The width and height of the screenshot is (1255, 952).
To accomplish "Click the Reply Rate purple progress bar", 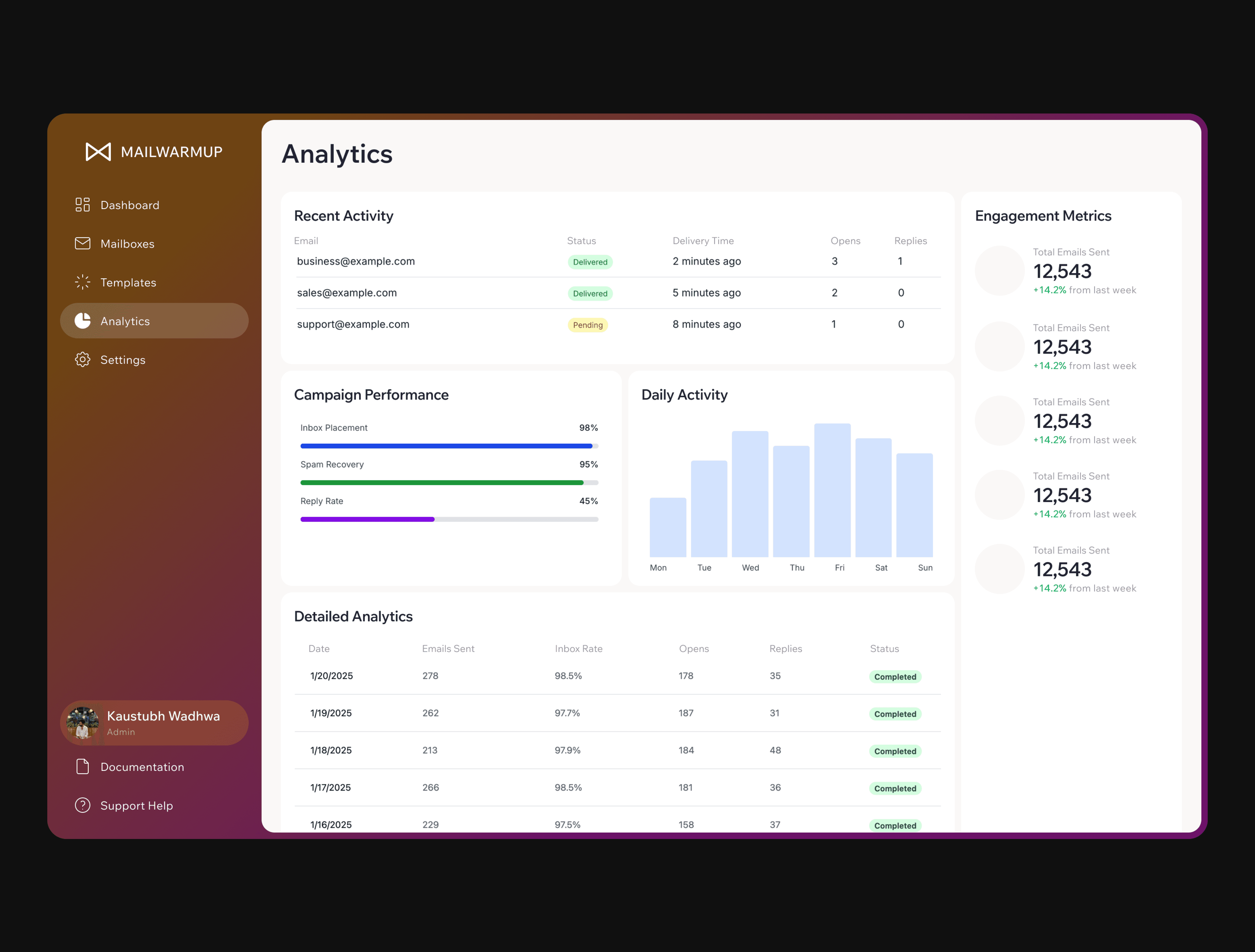I will [368, 519].
